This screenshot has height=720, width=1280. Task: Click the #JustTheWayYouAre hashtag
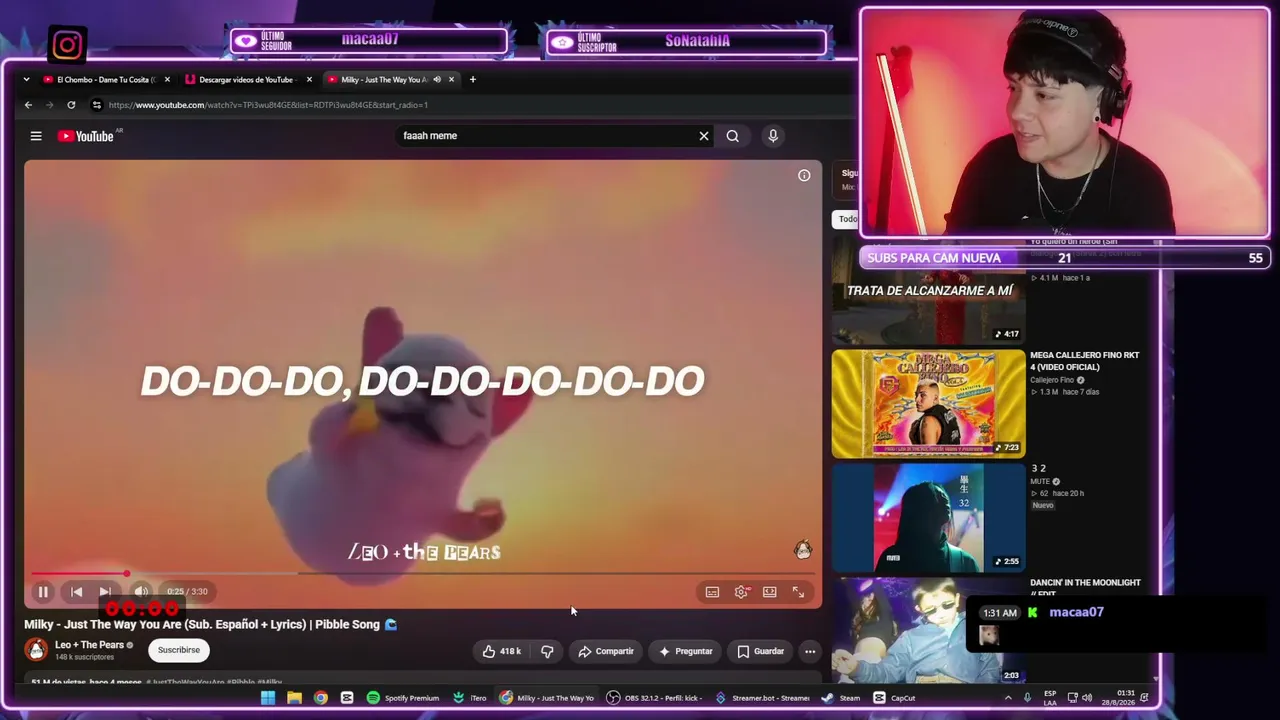(x=185, y=682)
